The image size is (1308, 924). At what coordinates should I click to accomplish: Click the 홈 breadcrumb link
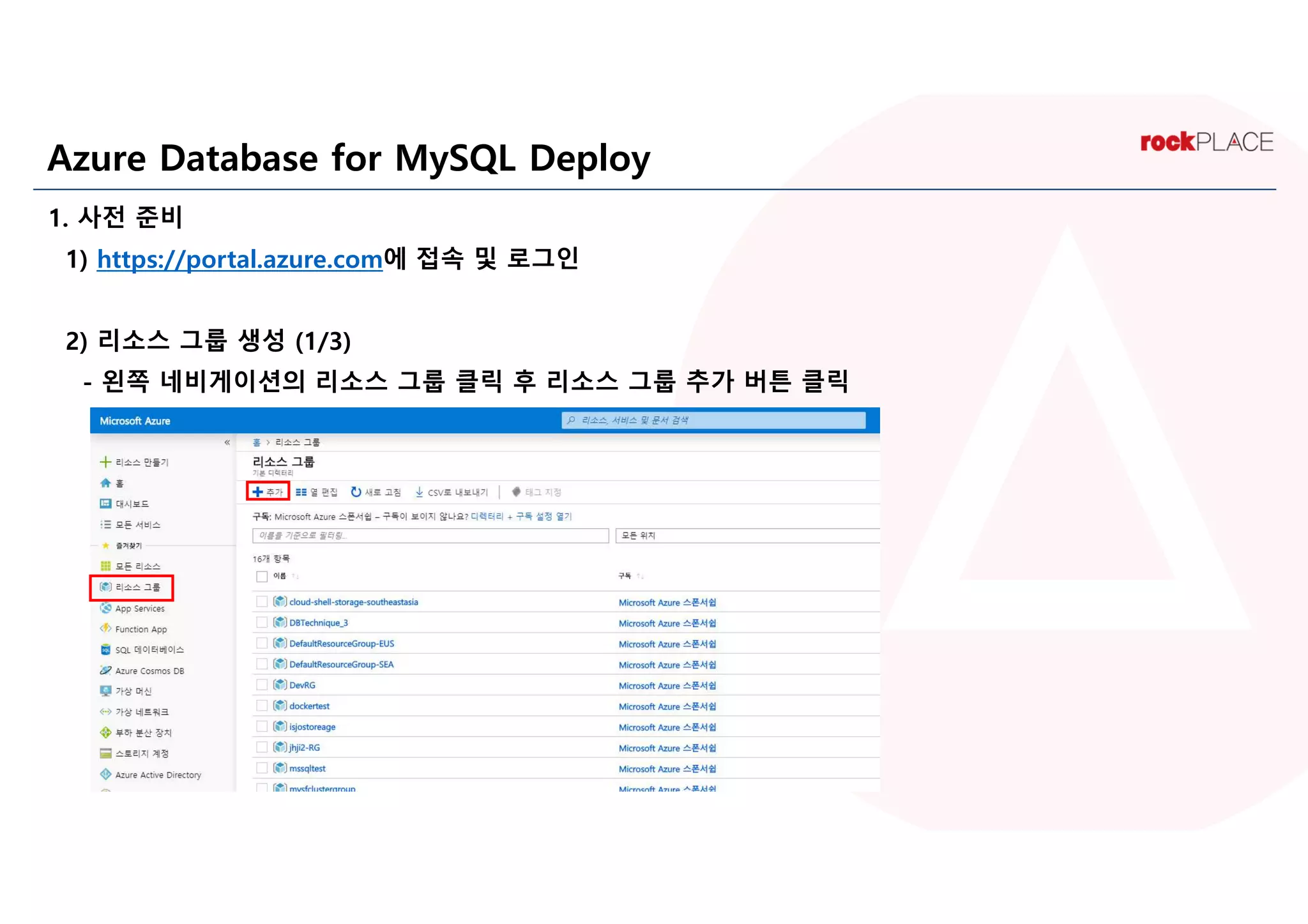[257, 442]
